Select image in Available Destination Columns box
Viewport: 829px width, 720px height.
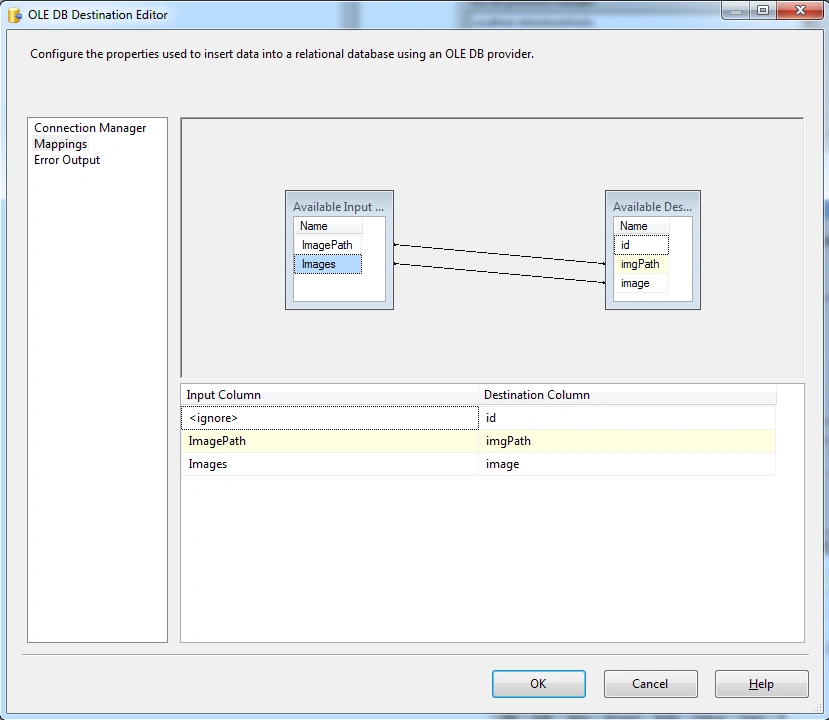(641, 283)
